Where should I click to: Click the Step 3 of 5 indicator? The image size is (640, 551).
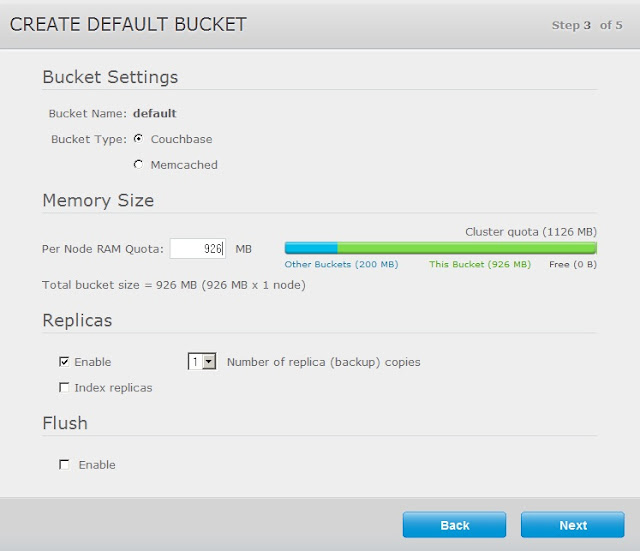(587, 25)
